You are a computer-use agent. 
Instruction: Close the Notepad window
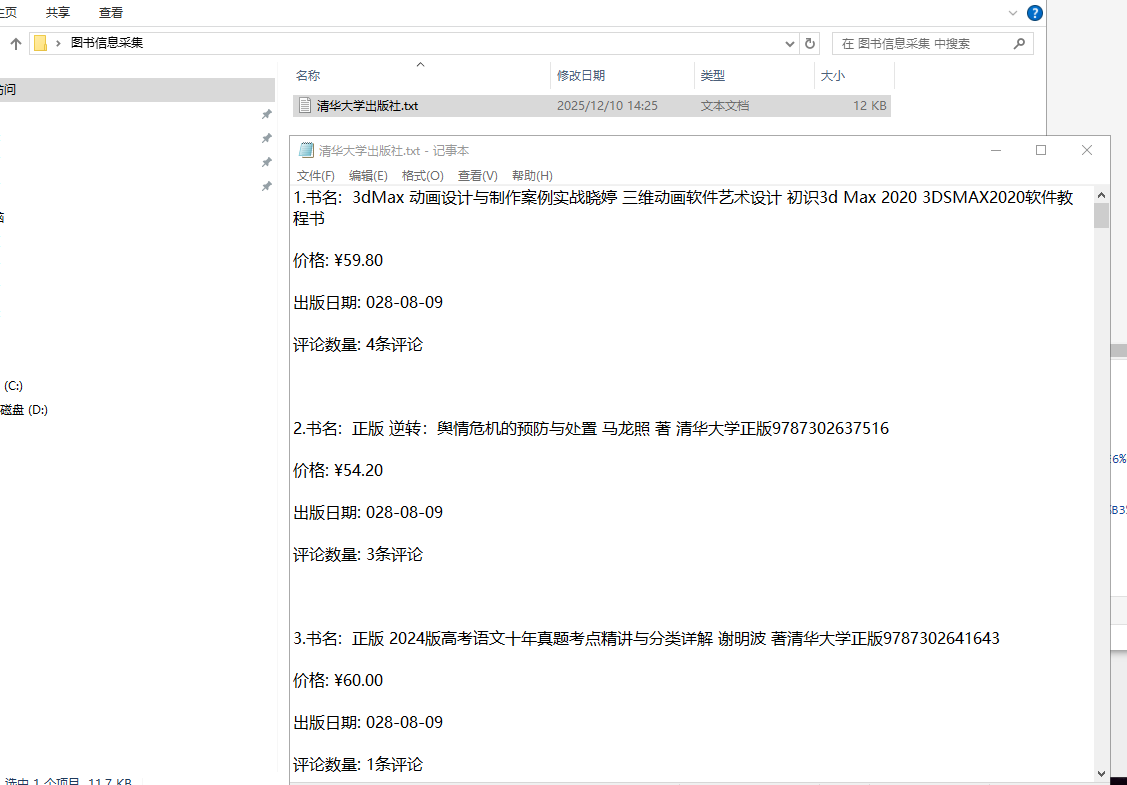1087,150
